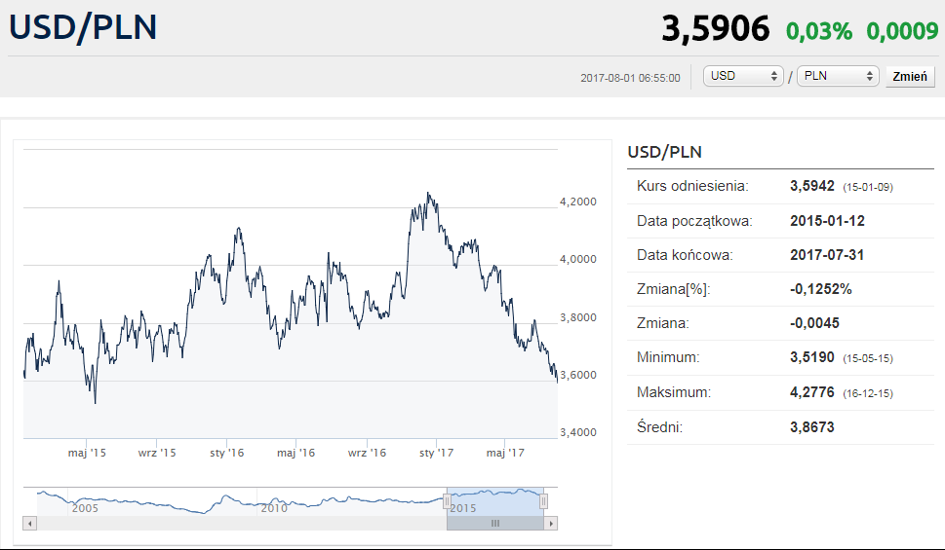Click the sty '16 axis label
The height and width of the screenshot is (550, 945).
227,453
